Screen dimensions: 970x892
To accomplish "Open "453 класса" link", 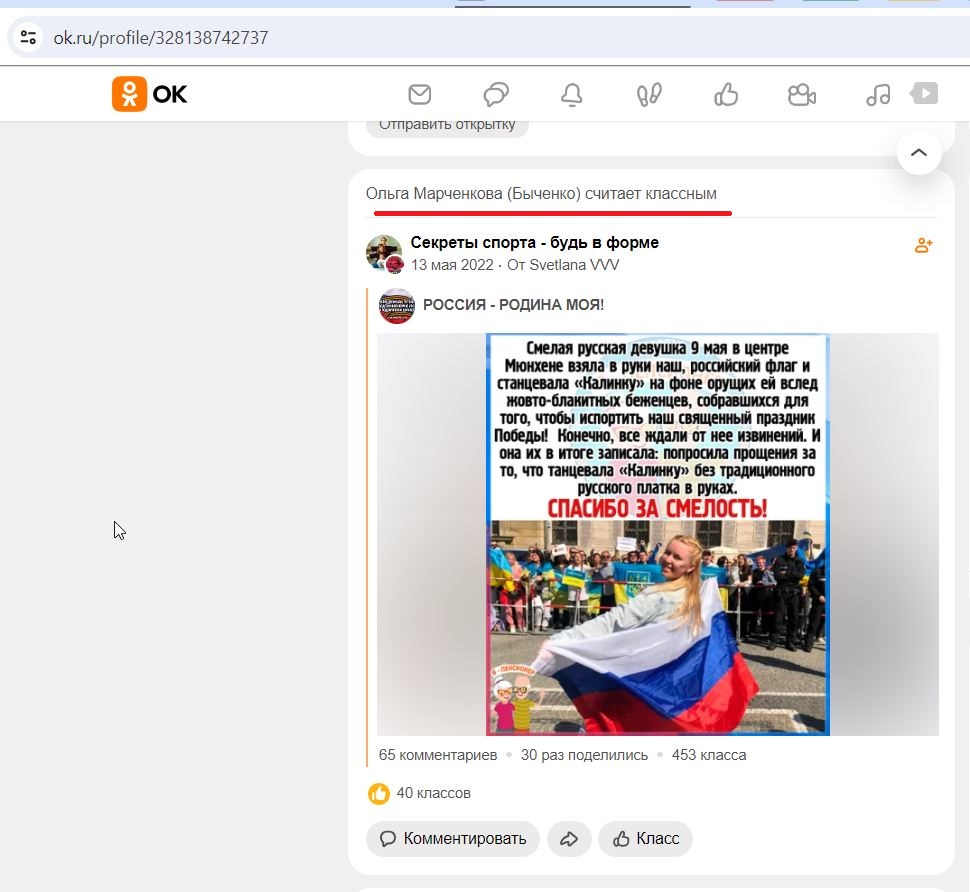I will point(709,755).
